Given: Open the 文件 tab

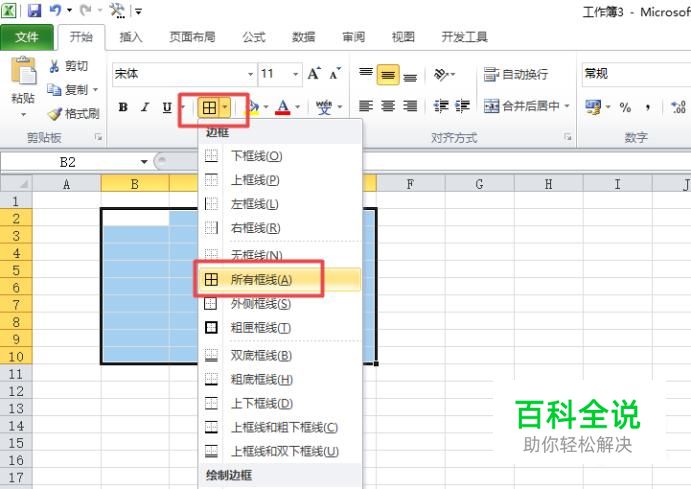Looking at the screenshot, I should [27, 37].
